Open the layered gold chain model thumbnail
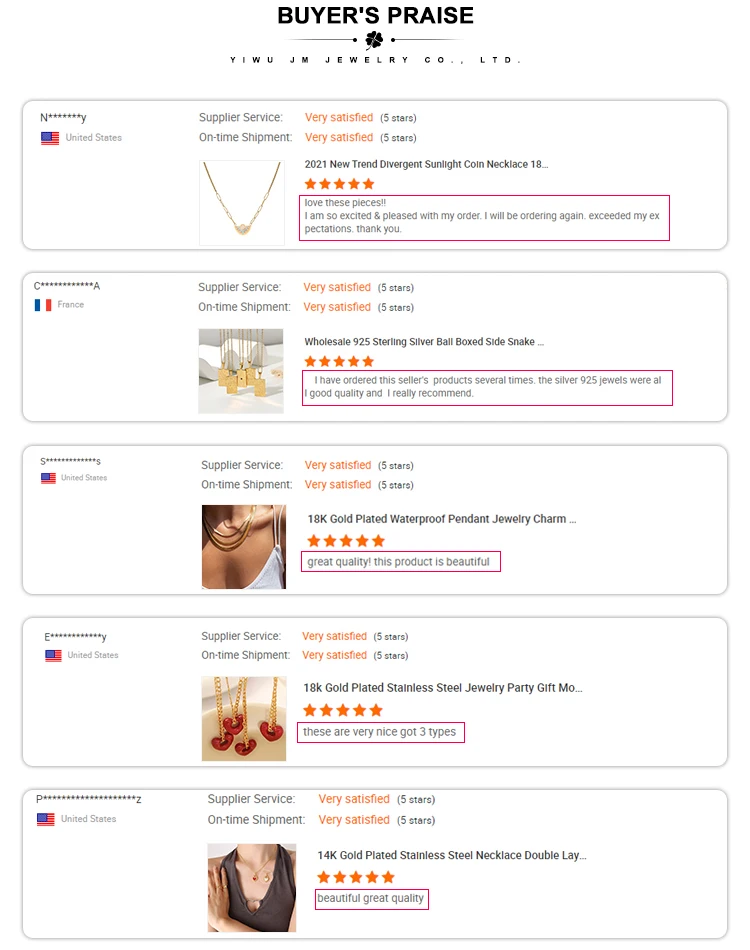 [243, 546]
